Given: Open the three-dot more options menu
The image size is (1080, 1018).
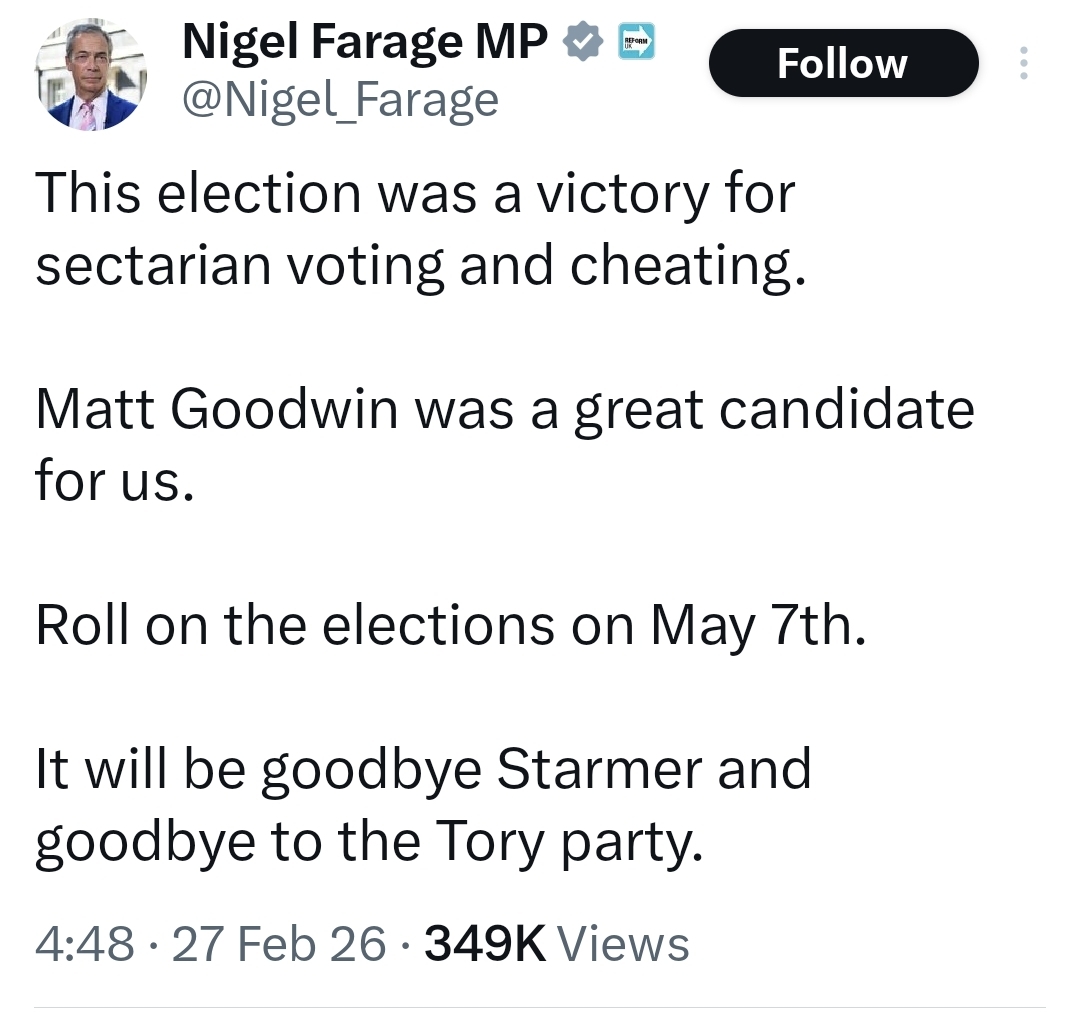Looking at the screenshot, I should 1022,63.
